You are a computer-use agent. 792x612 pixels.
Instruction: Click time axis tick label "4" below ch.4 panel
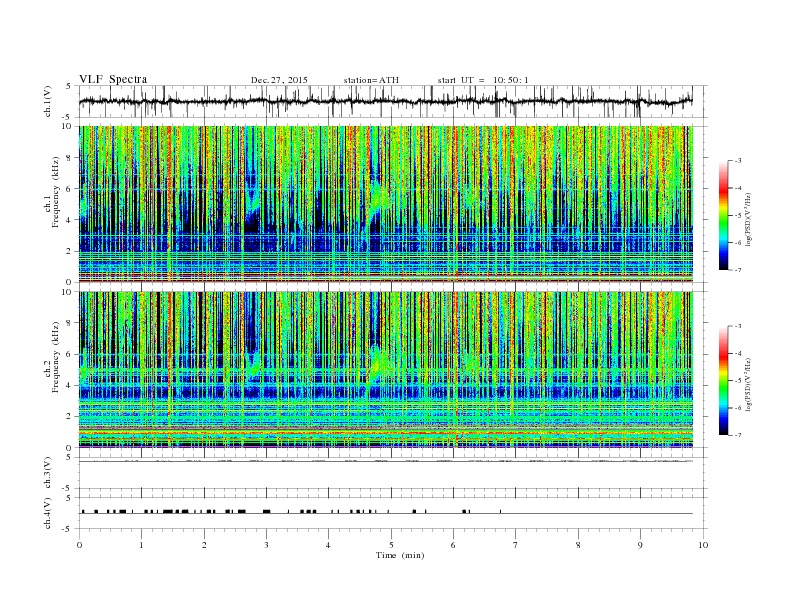coord(328,545)
